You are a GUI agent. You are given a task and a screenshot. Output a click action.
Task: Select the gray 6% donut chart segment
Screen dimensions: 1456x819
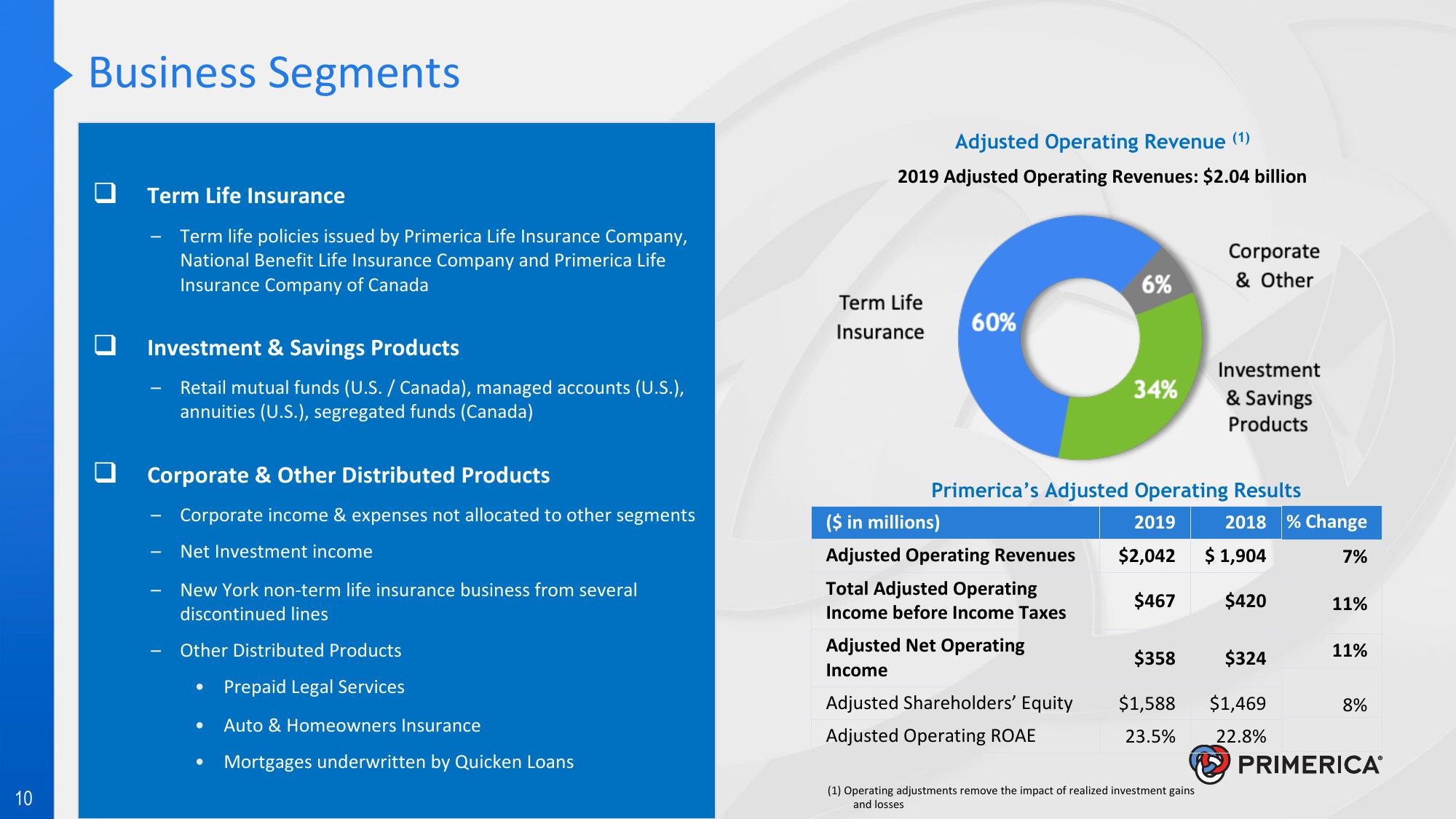(1157, 284)
